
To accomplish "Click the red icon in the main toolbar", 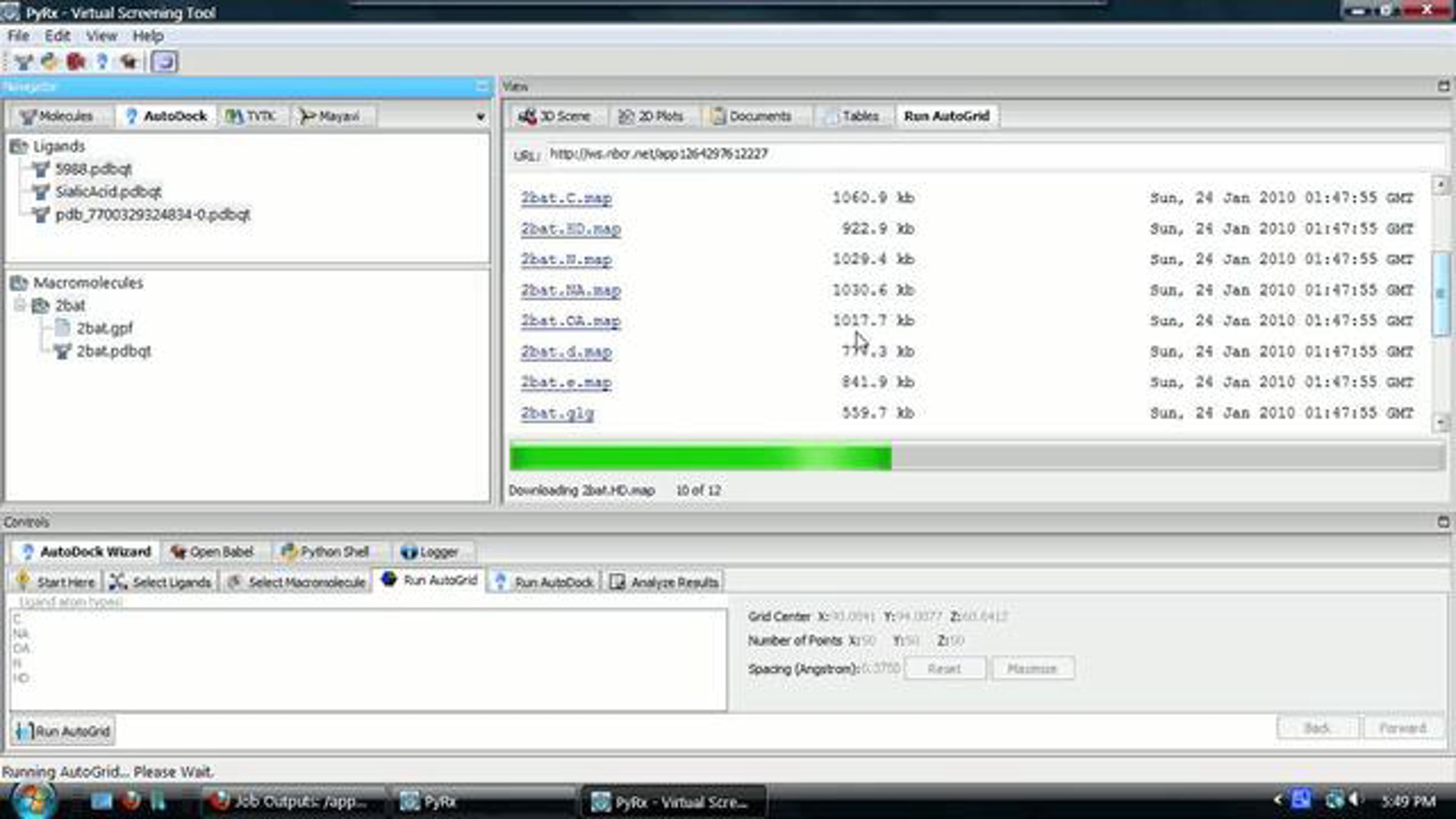I will (76, 62).
